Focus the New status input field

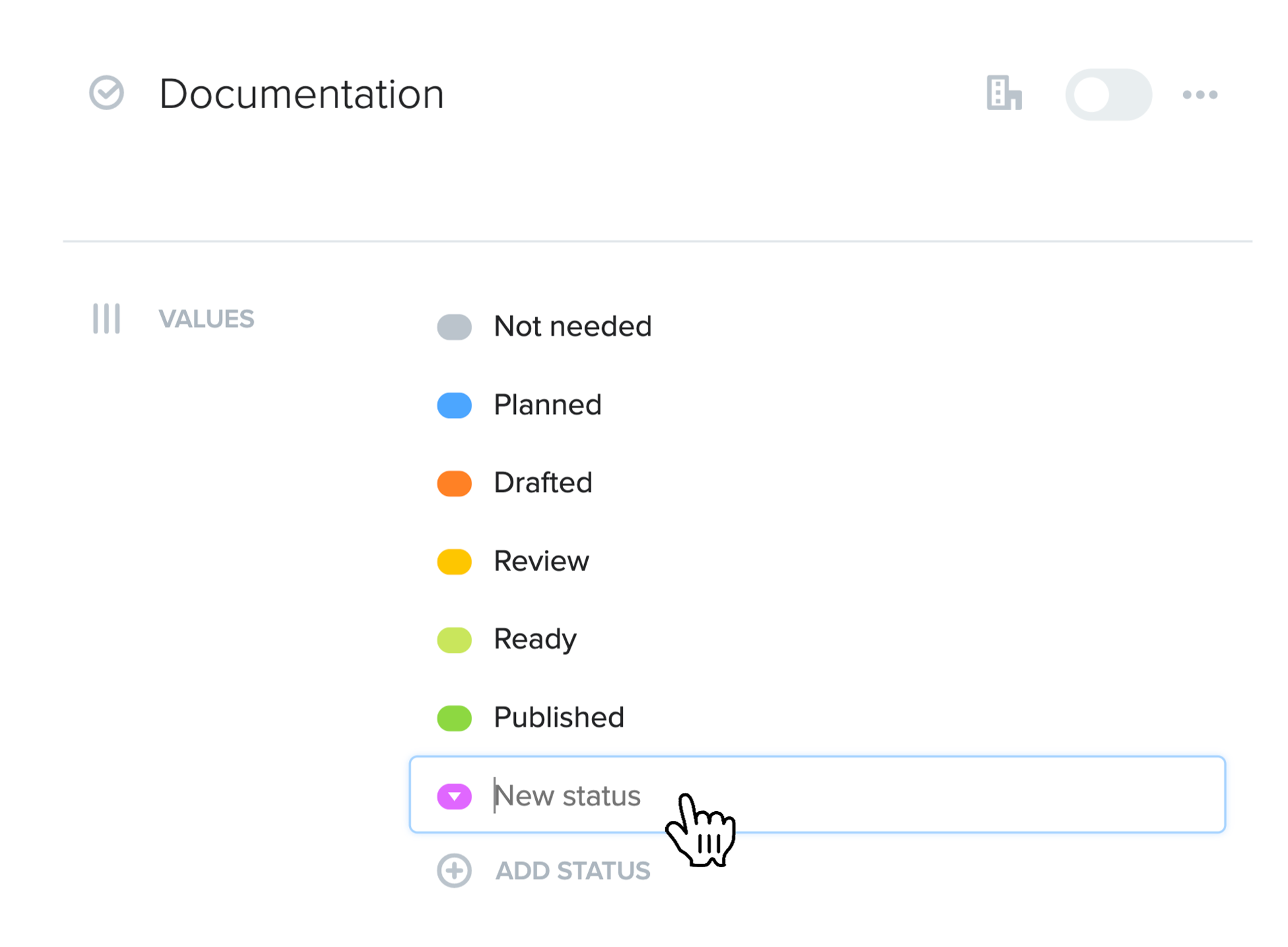click(x=817, y=794)
